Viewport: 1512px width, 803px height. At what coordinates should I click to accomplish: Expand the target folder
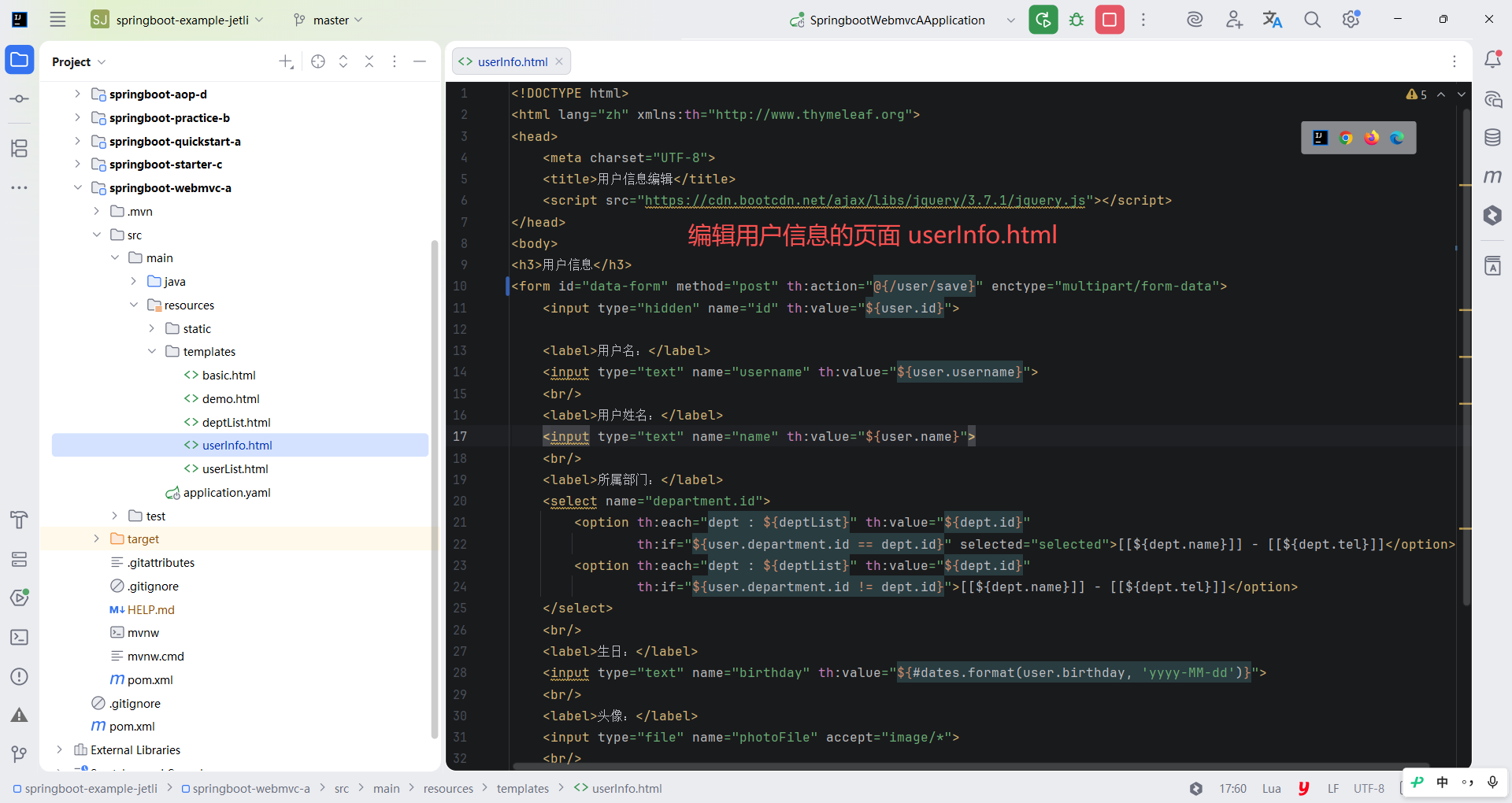point(96,538)
